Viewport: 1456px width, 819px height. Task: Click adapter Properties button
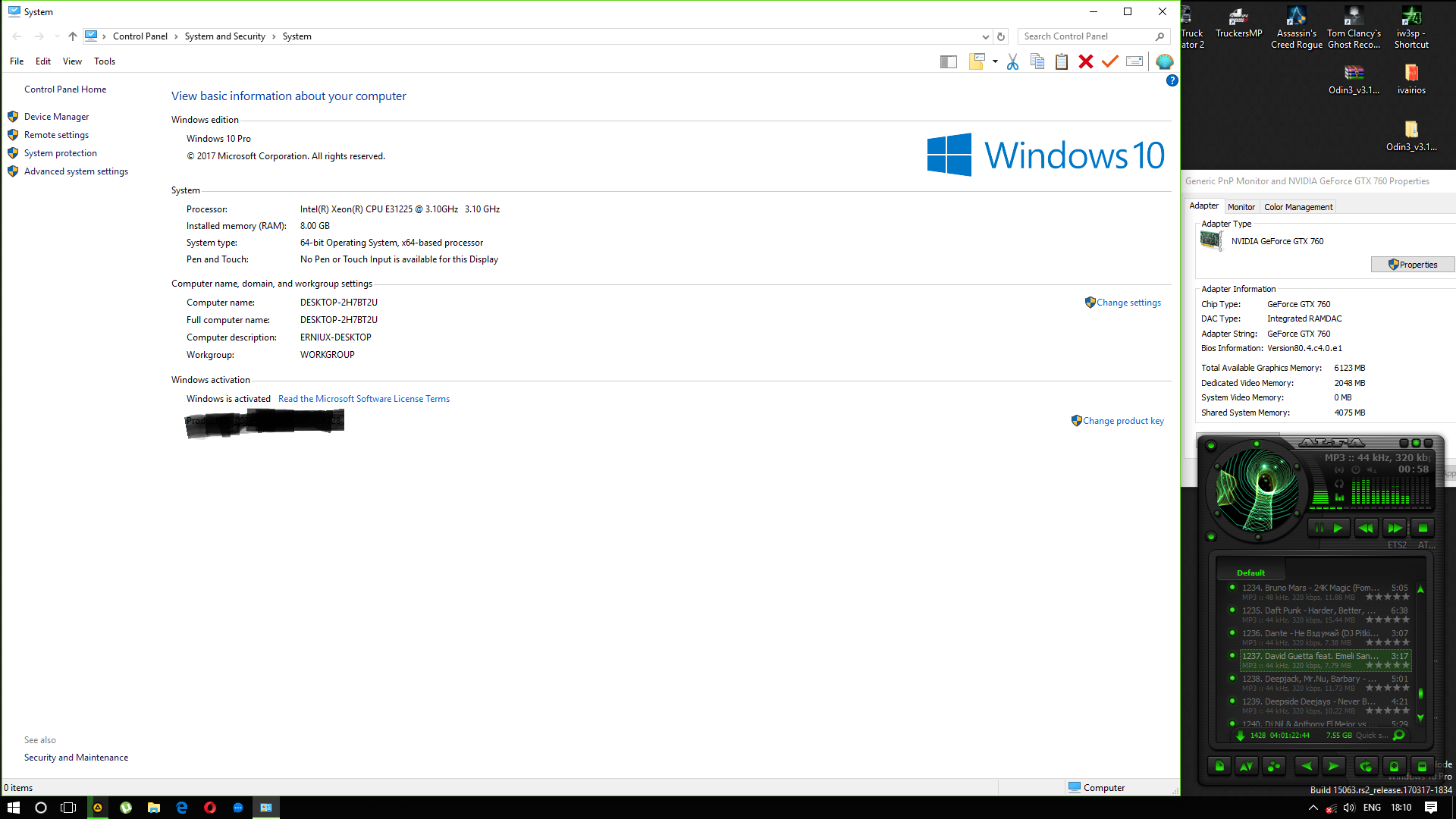click(1413, 265)
